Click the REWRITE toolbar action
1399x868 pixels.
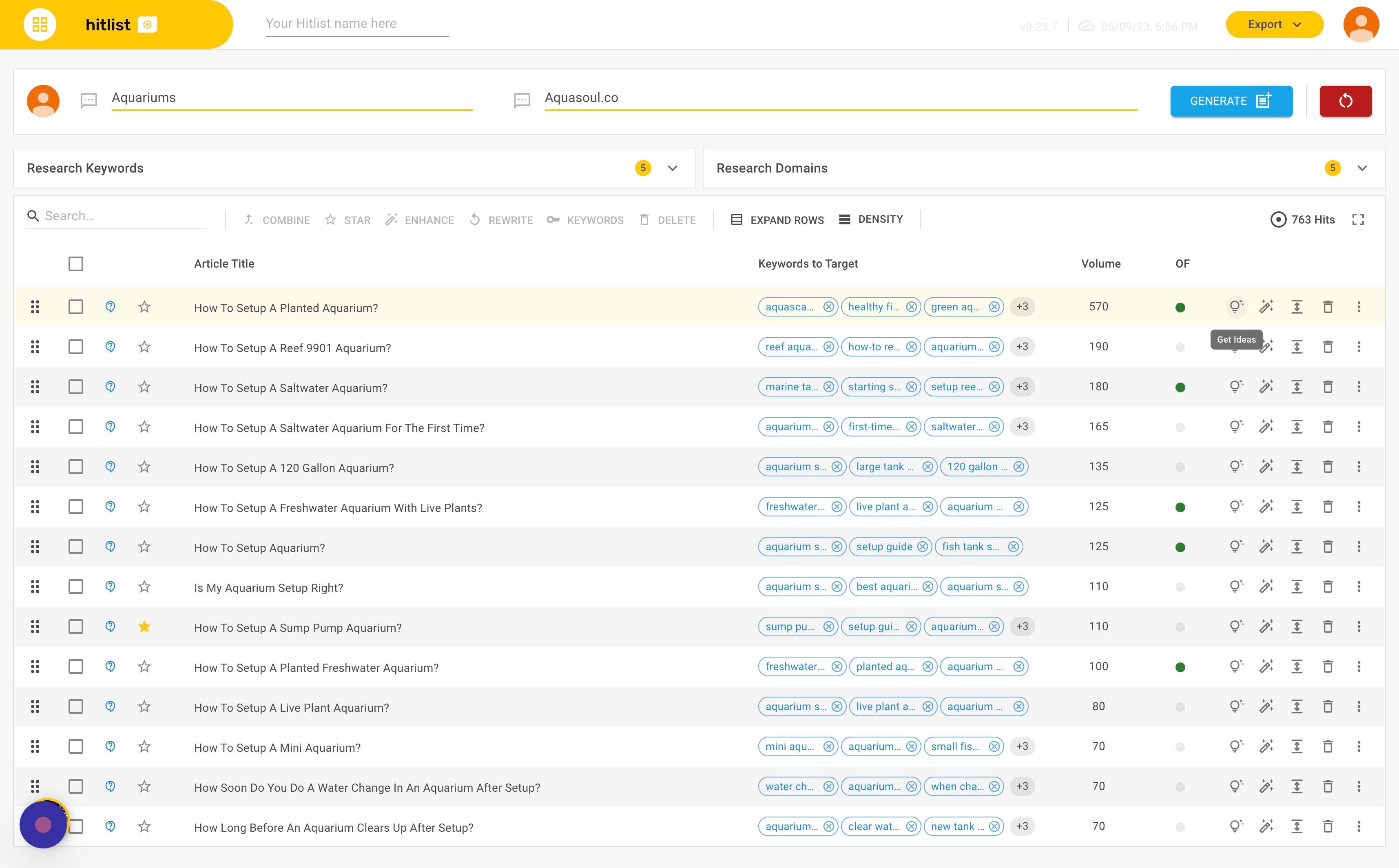coord(501,220)
